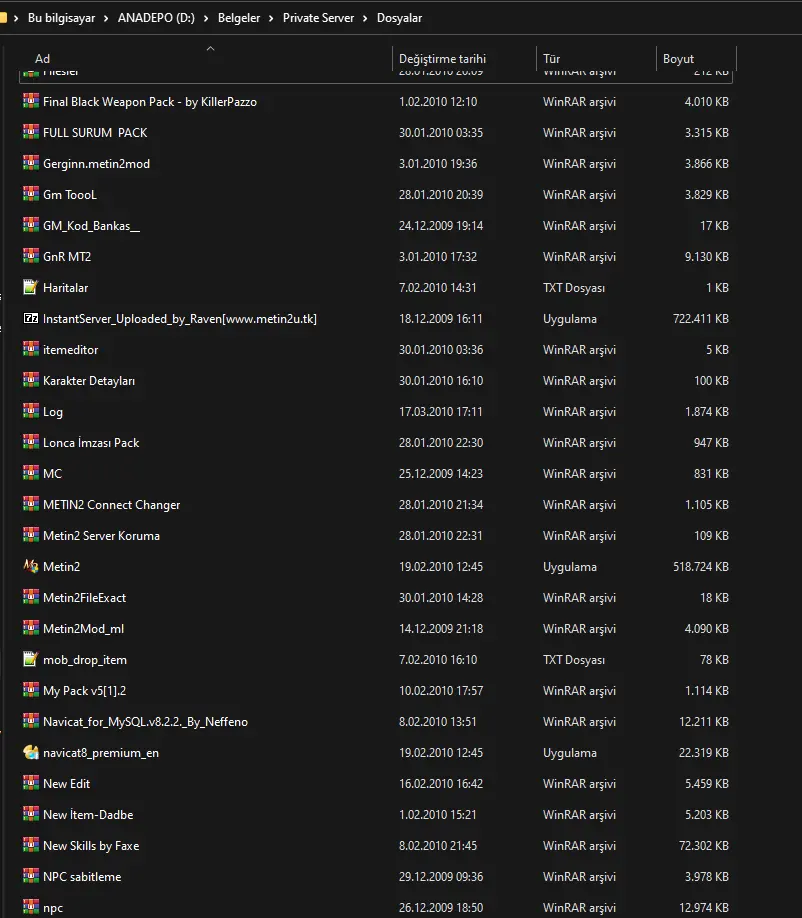Select the file name 'METIN2 Connect Changer'
Screen dimensions: 802x918
point(111,505)
